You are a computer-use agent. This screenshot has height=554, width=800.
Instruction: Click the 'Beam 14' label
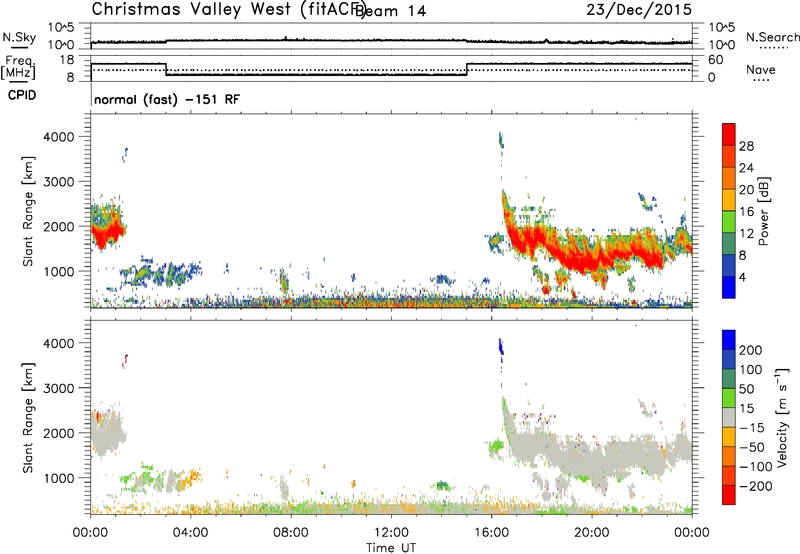[x=390, y=11]
